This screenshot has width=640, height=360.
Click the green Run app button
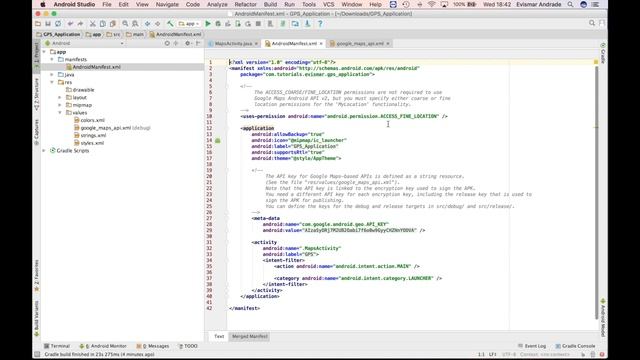tap(208, 24)
